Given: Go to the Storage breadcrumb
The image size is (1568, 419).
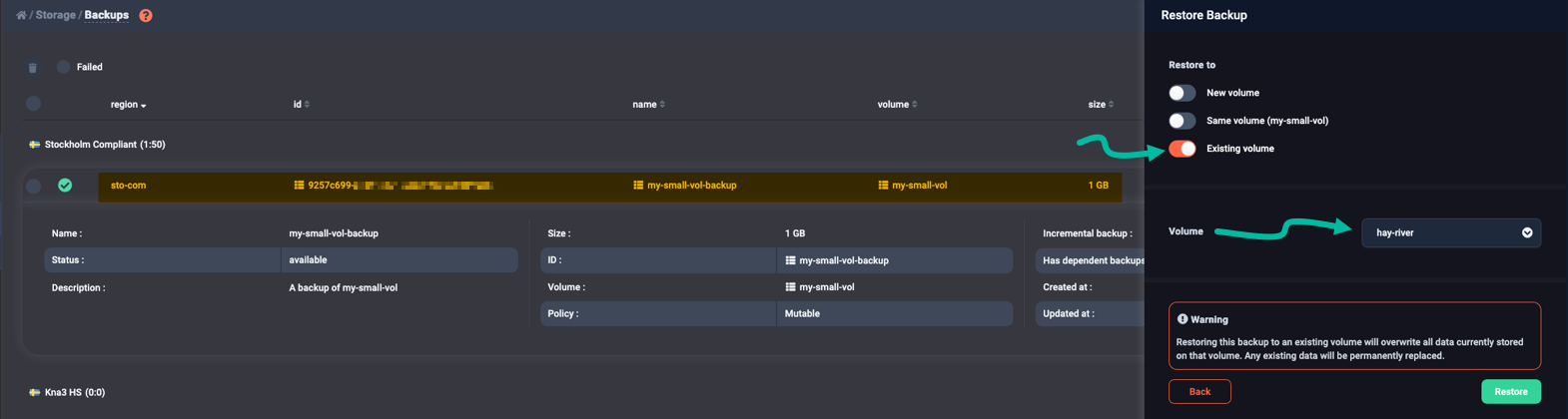Looking at the screenshot, I should coord(56,15).
